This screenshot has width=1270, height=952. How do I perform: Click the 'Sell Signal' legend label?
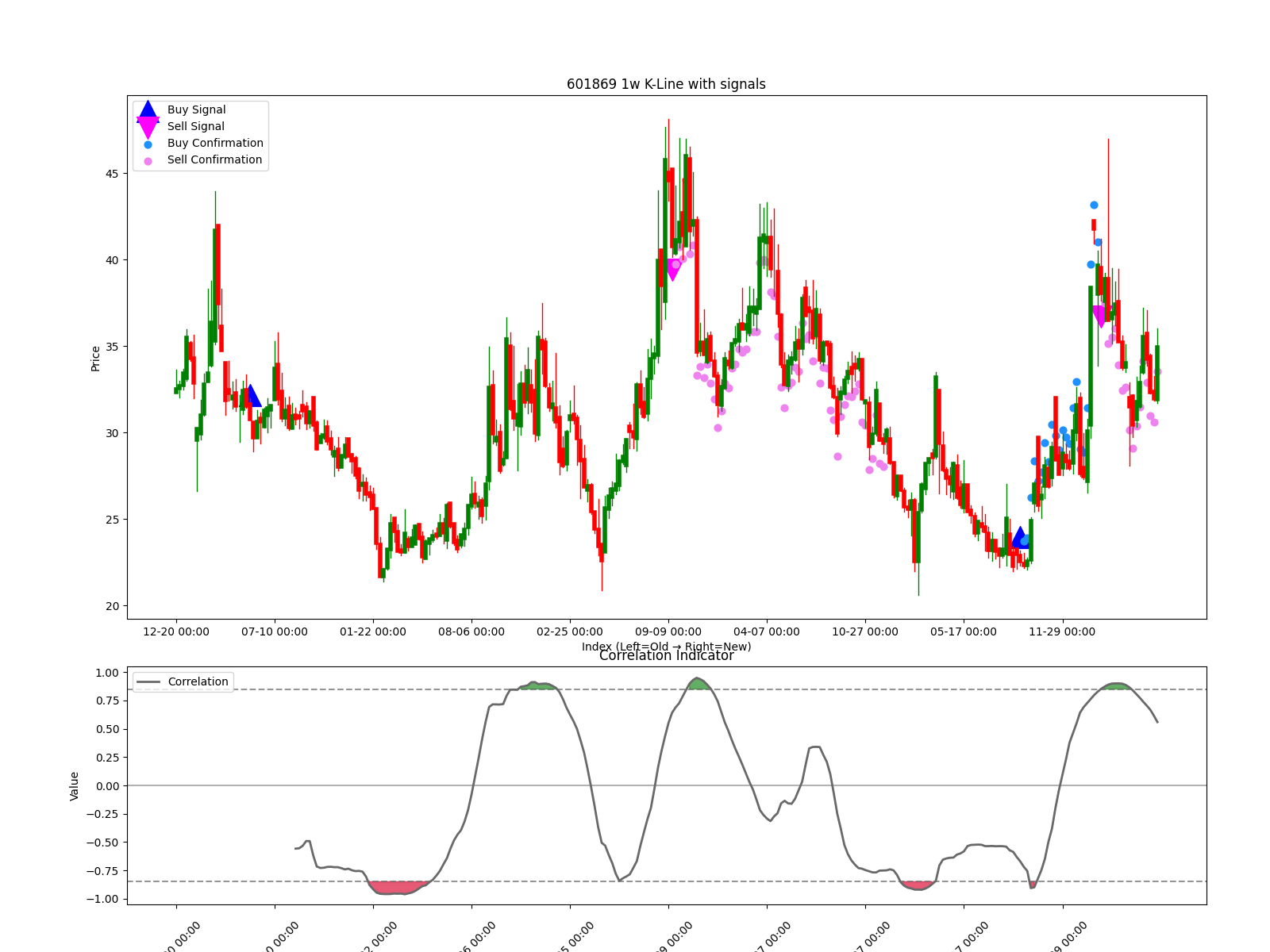click(x=195, y=127)
